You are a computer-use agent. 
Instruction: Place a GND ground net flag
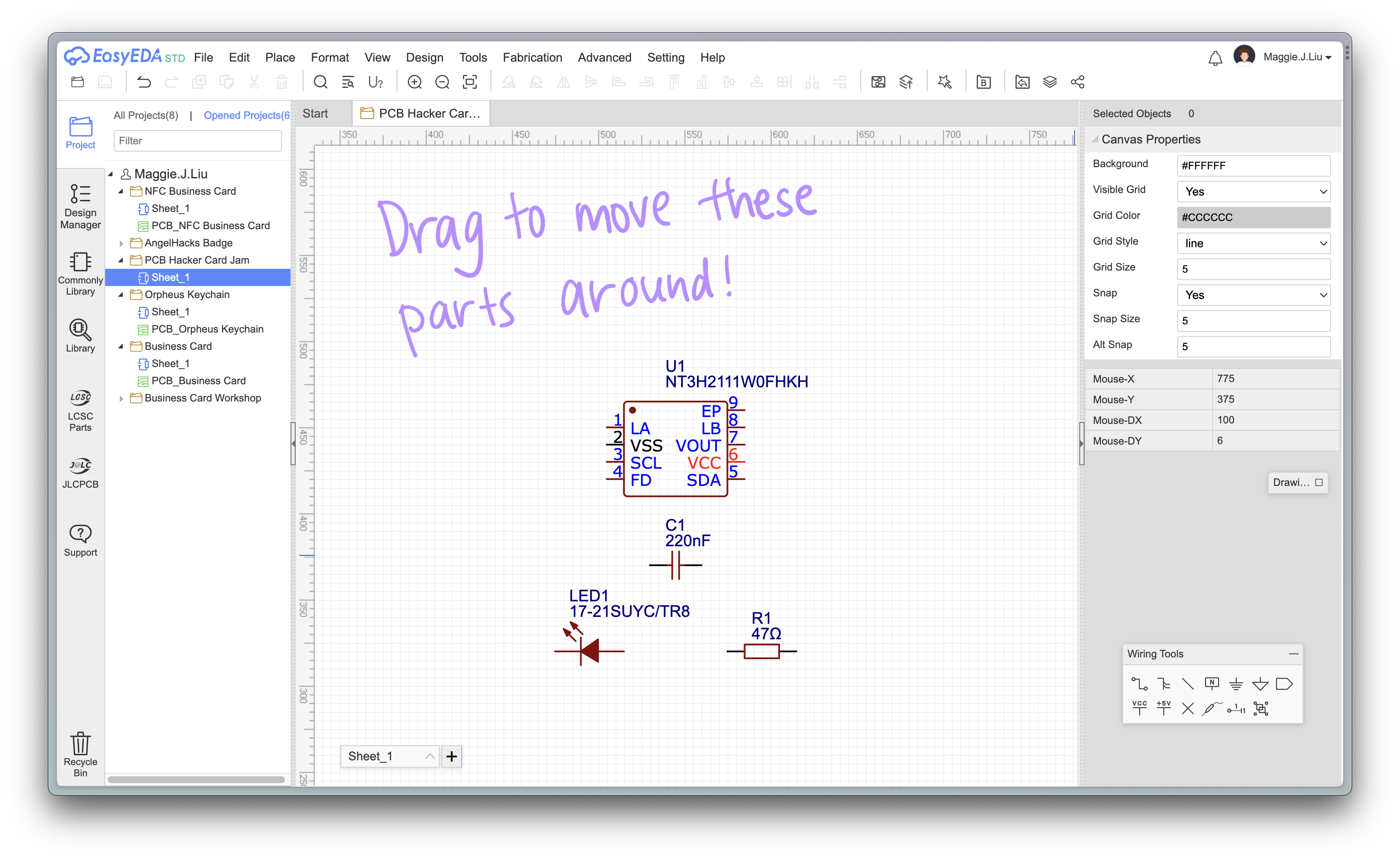1236,683
